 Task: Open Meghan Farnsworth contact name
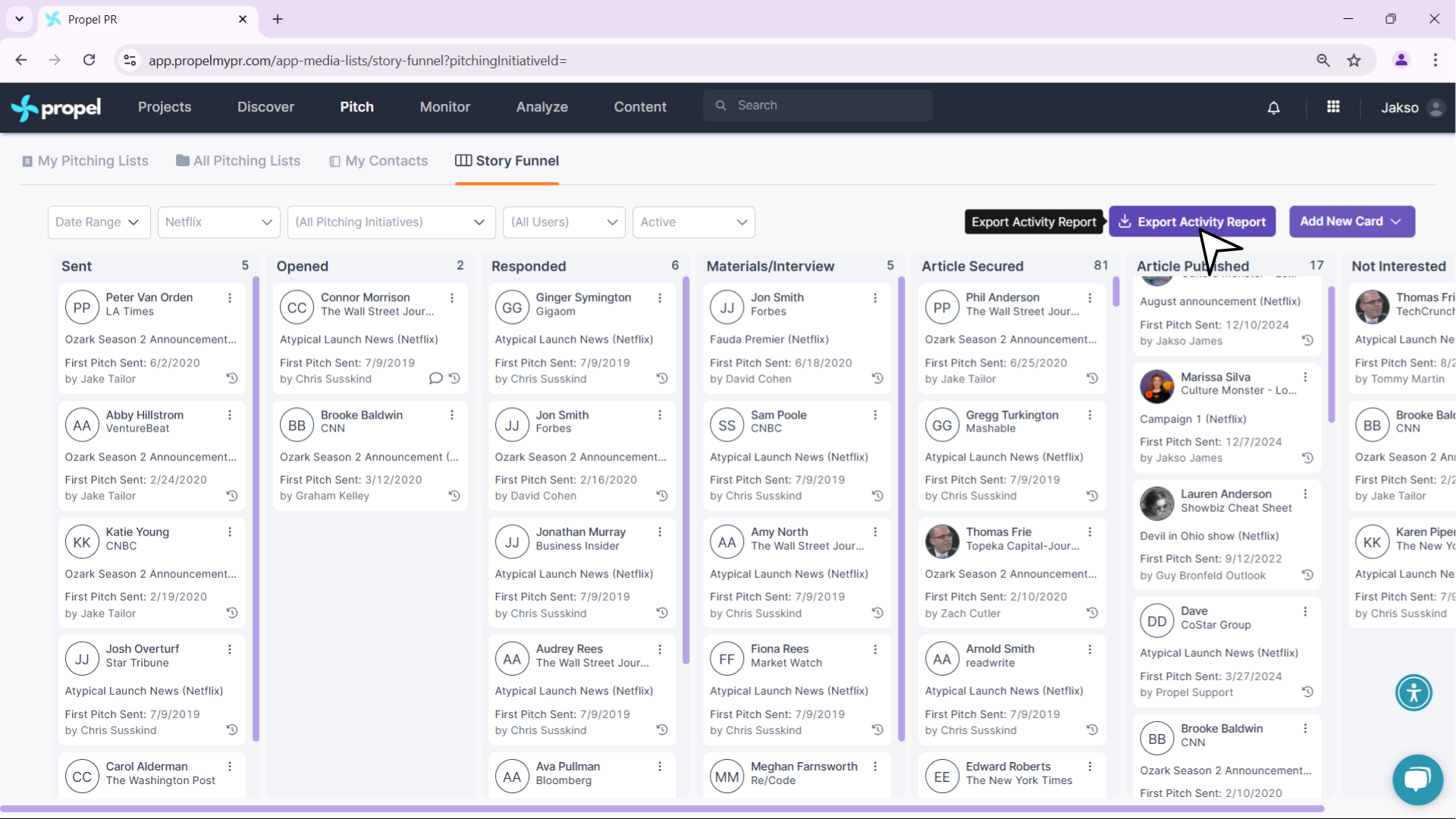point(804,767)
